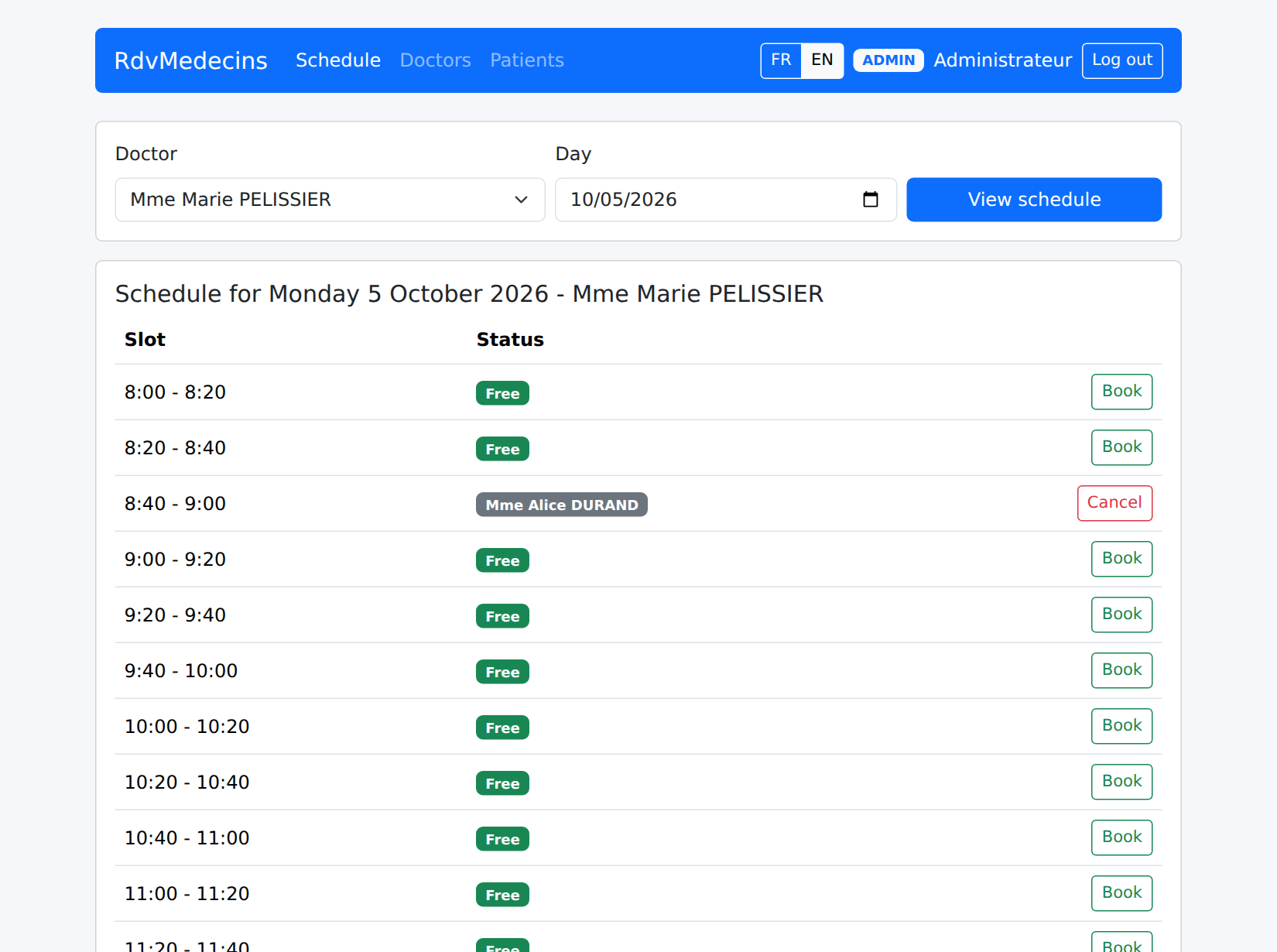1277x952 pixels.
Task: Open the calendar picker icon in Day field
Action: (870, 200)
